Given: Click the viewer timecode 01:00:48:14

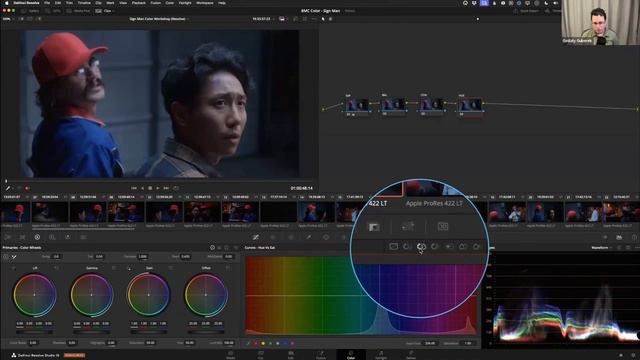Looking at the screenshot, I should tap(302, 188).
